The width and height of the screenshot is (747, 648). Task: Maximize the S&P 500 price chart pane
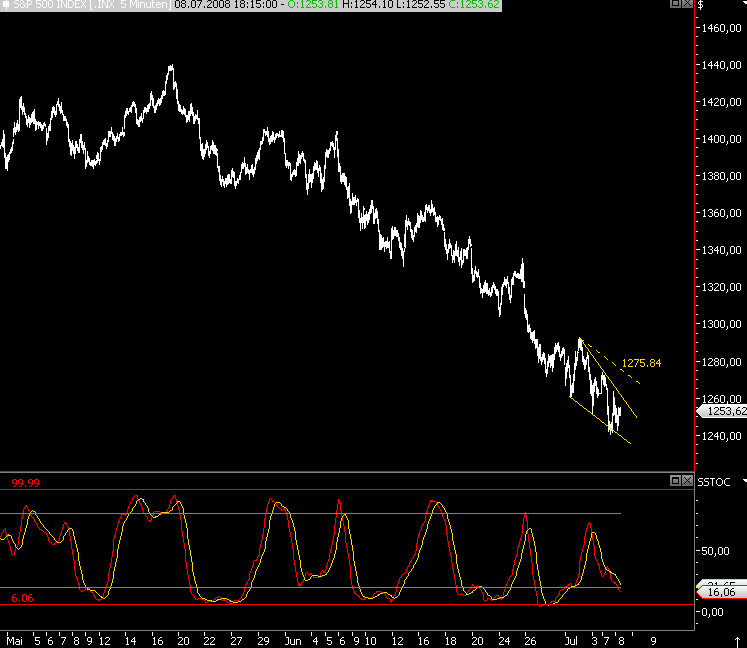(x=676, y=3)
